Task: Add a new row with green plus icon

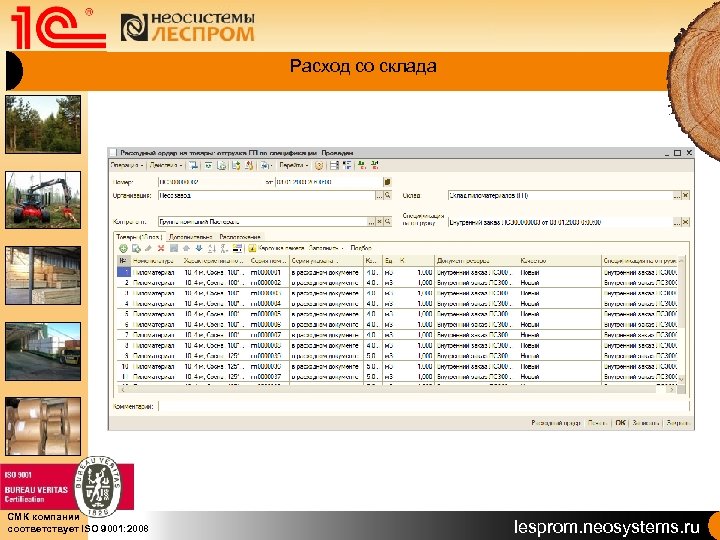Action: [x=123, y=248]
